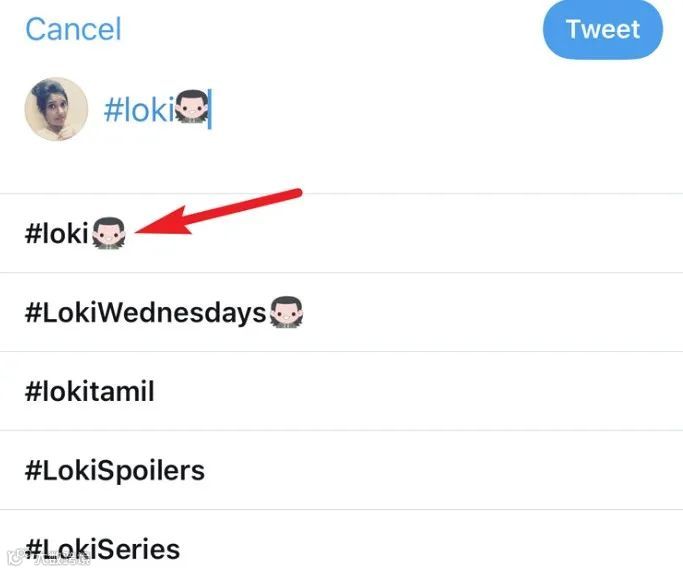
Task: Click the #loki text in the compose field
Action: (138, 109)
